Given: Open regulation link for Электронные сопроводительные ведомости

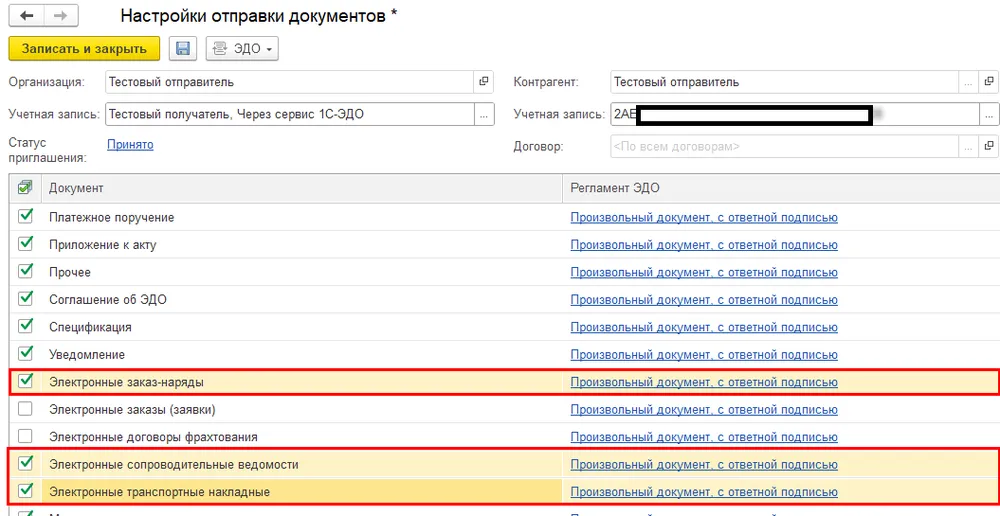Looking at the screenshot, I should coord(704,464).
